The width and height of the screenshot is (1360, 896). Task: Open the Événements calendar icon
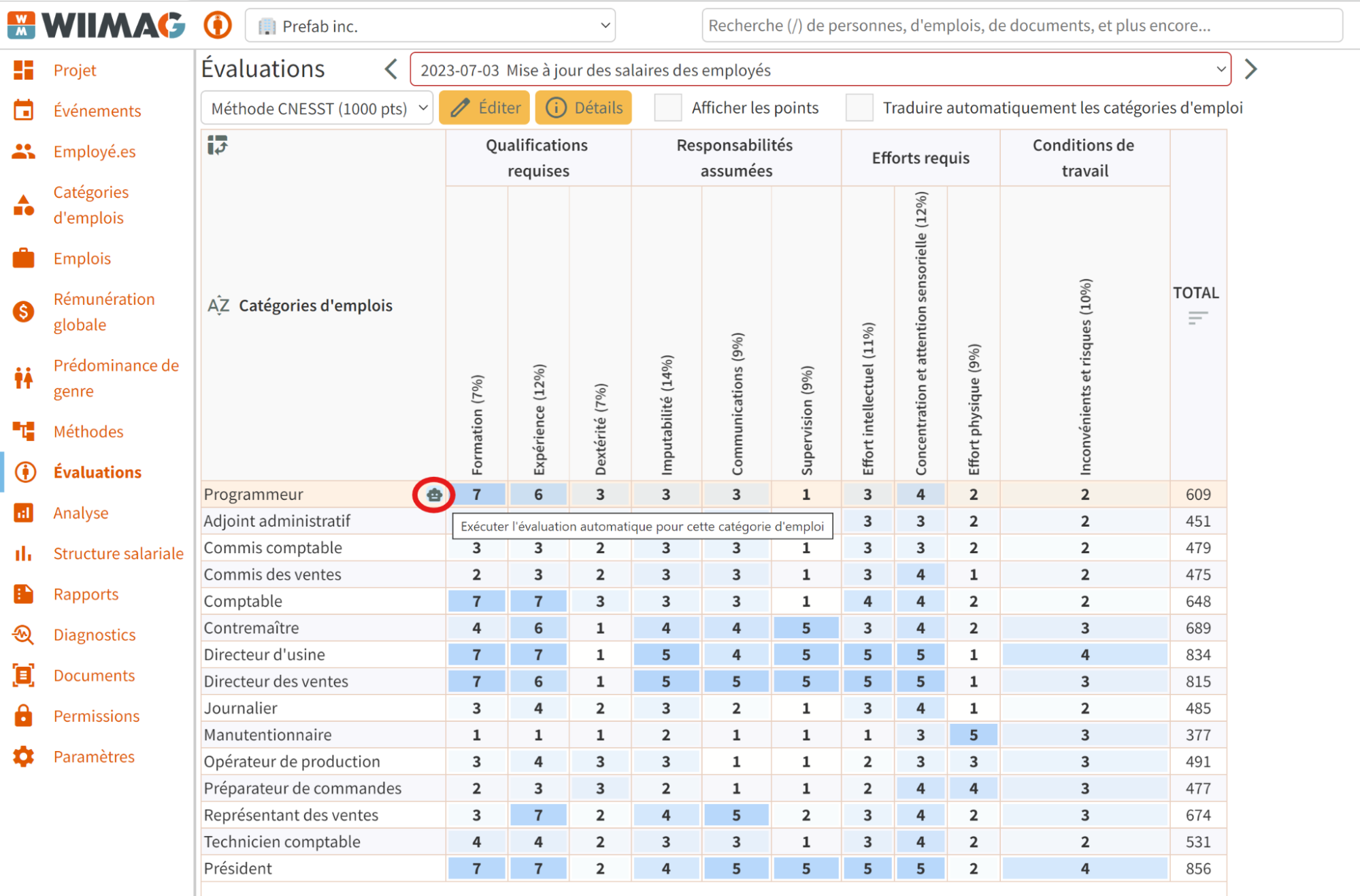point(24,110)
